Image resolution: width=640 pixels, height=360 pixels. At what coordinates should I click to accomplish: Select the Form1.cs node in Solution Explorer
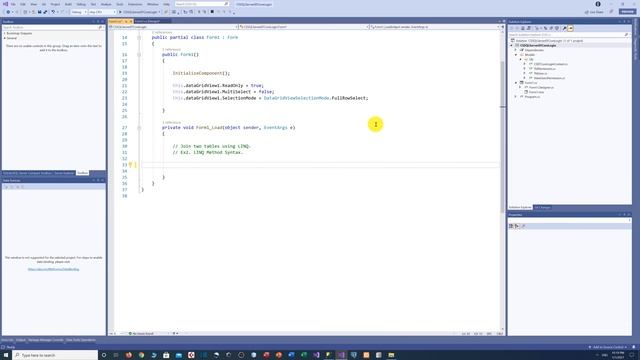pyautogui.click(x=531, y=83)
